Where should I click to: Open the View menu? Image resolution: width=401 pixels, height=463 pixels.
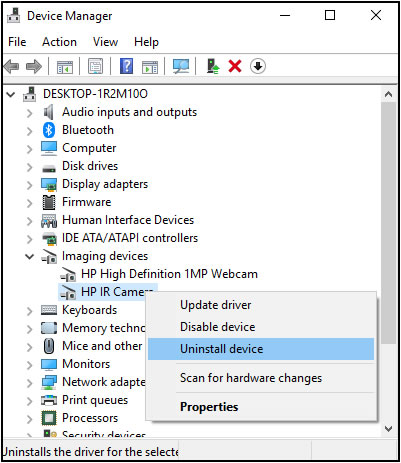click(x=105, y=42)
